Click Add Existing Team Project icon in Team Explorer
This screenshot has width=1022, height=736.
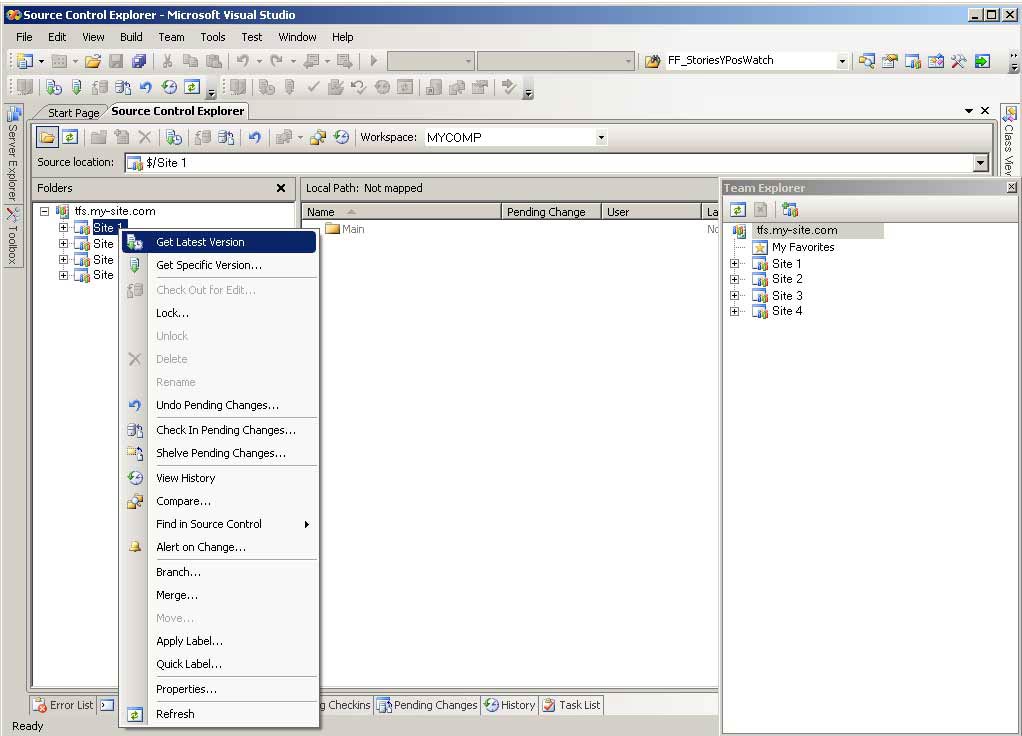coord(790,209)
